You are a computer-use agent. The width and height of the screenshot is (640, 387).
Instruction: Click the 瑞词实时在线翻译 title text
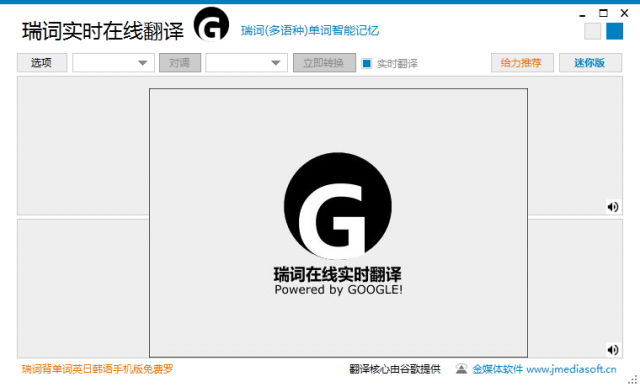pos(103,31)
